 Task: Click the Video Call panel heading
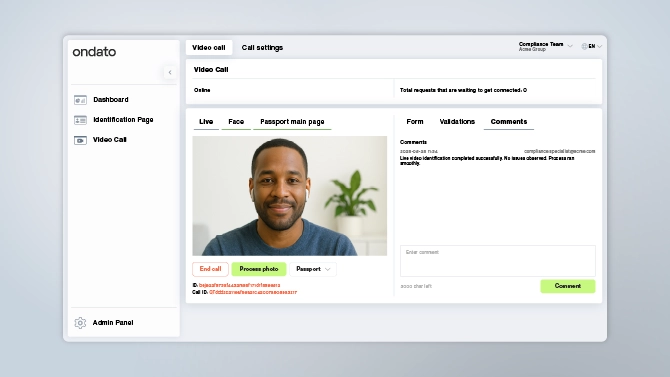coord(211,70)
